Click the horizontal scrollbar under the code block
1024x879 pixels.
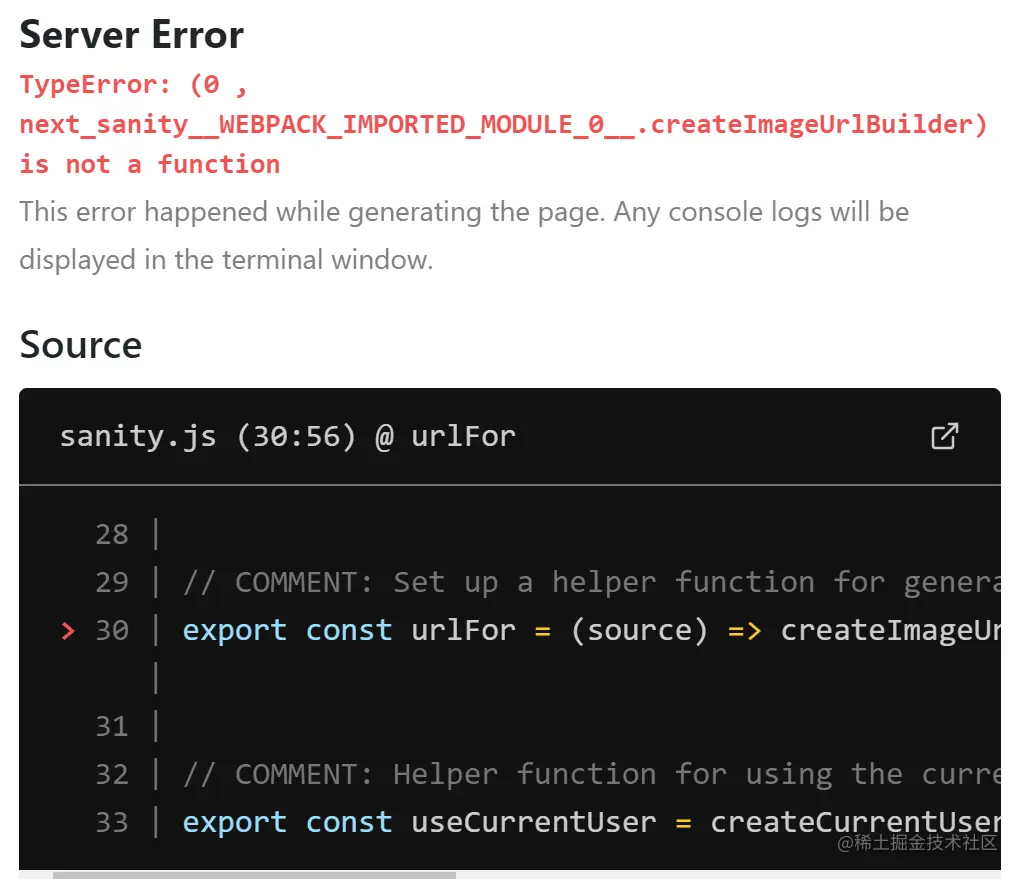(x=254, y=874)
